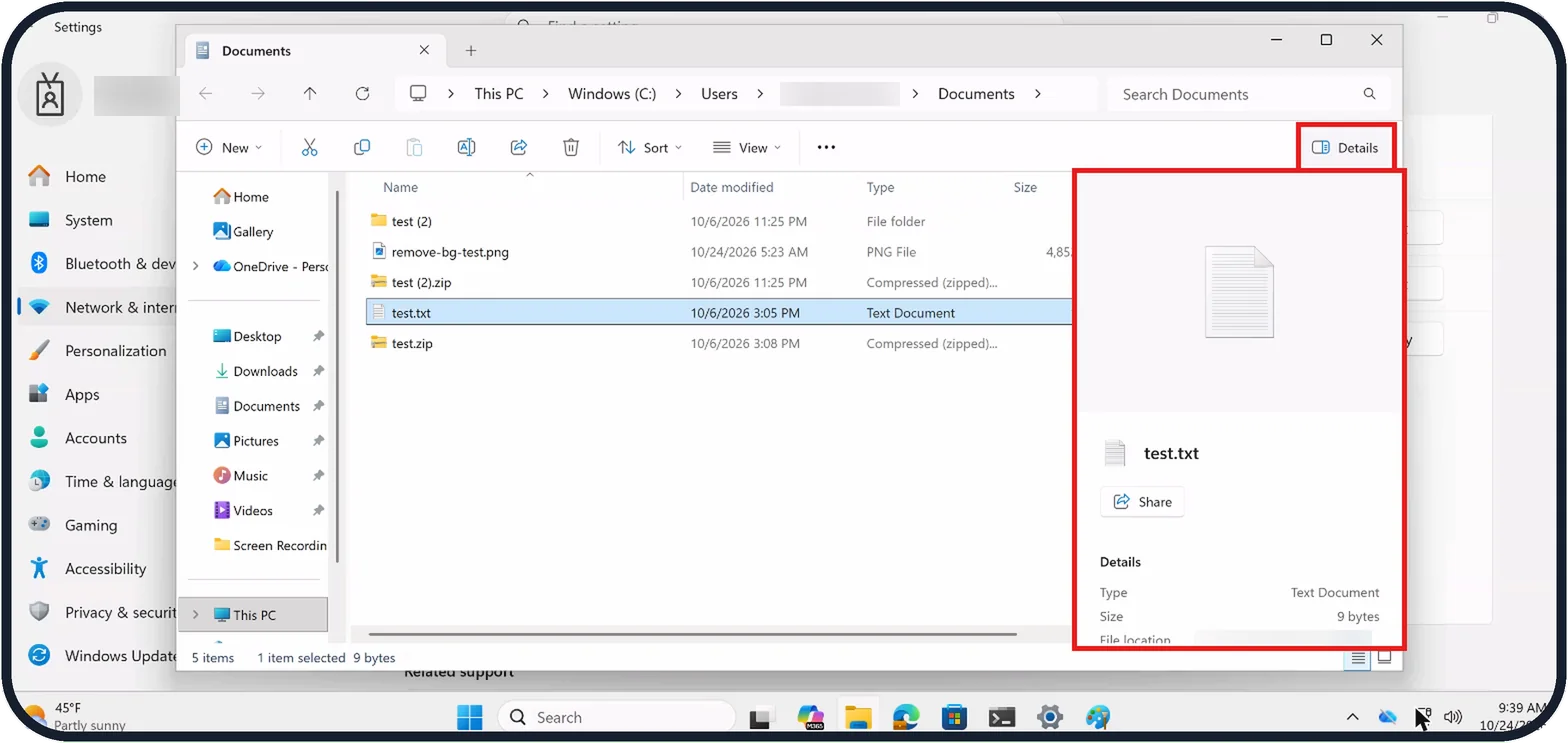This screenshot has height=743, width=1568.
Task: Click the Back navigation arrow
Action: [206, 94]
